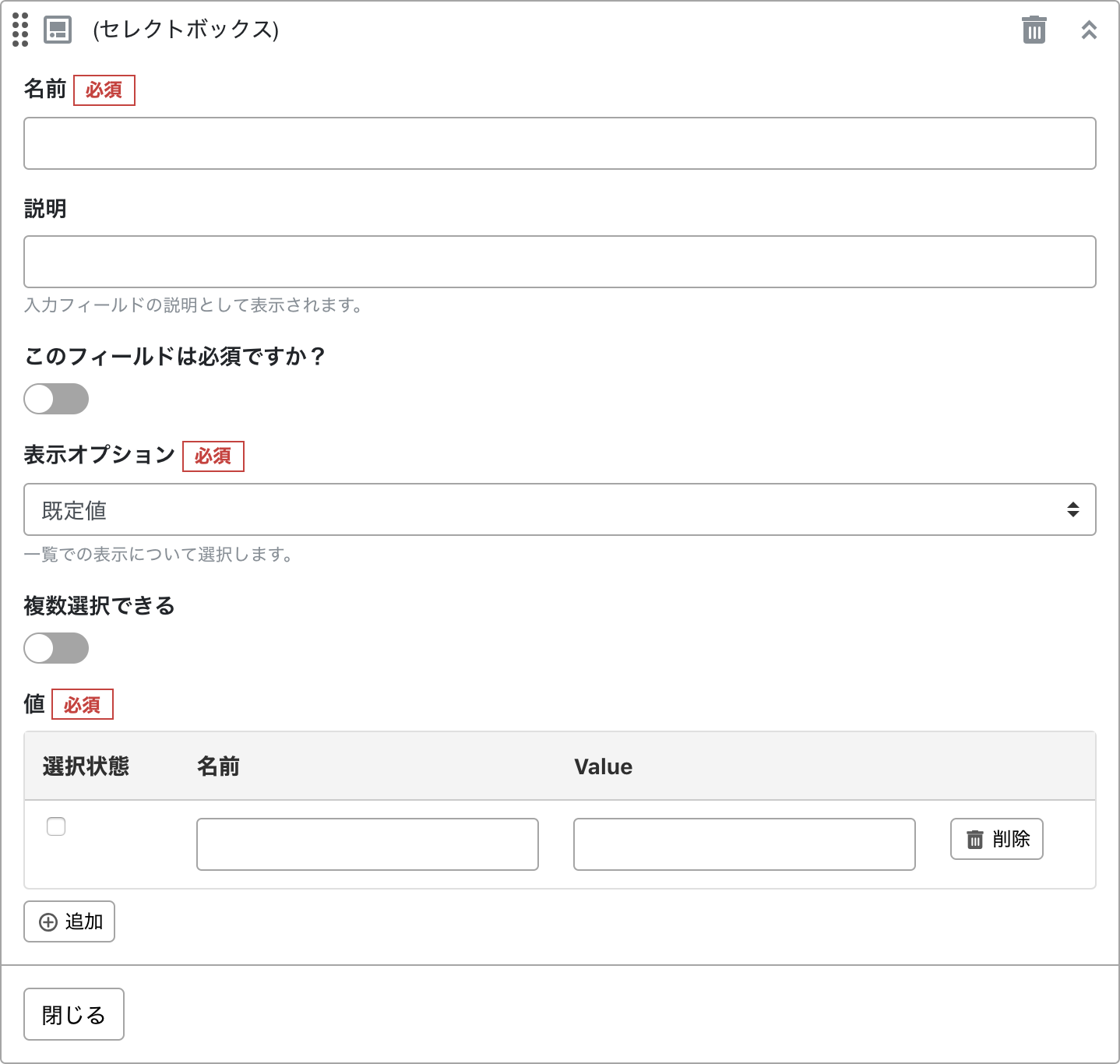Click the 名前 input in the values table
Image resolution: width=1120 pixels, height=1064 pixels.
[x=367, y=844]
